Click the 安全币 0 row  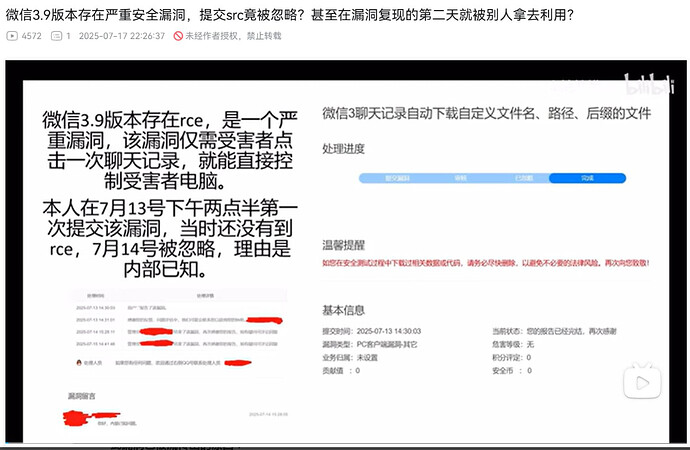coord(512,370)
